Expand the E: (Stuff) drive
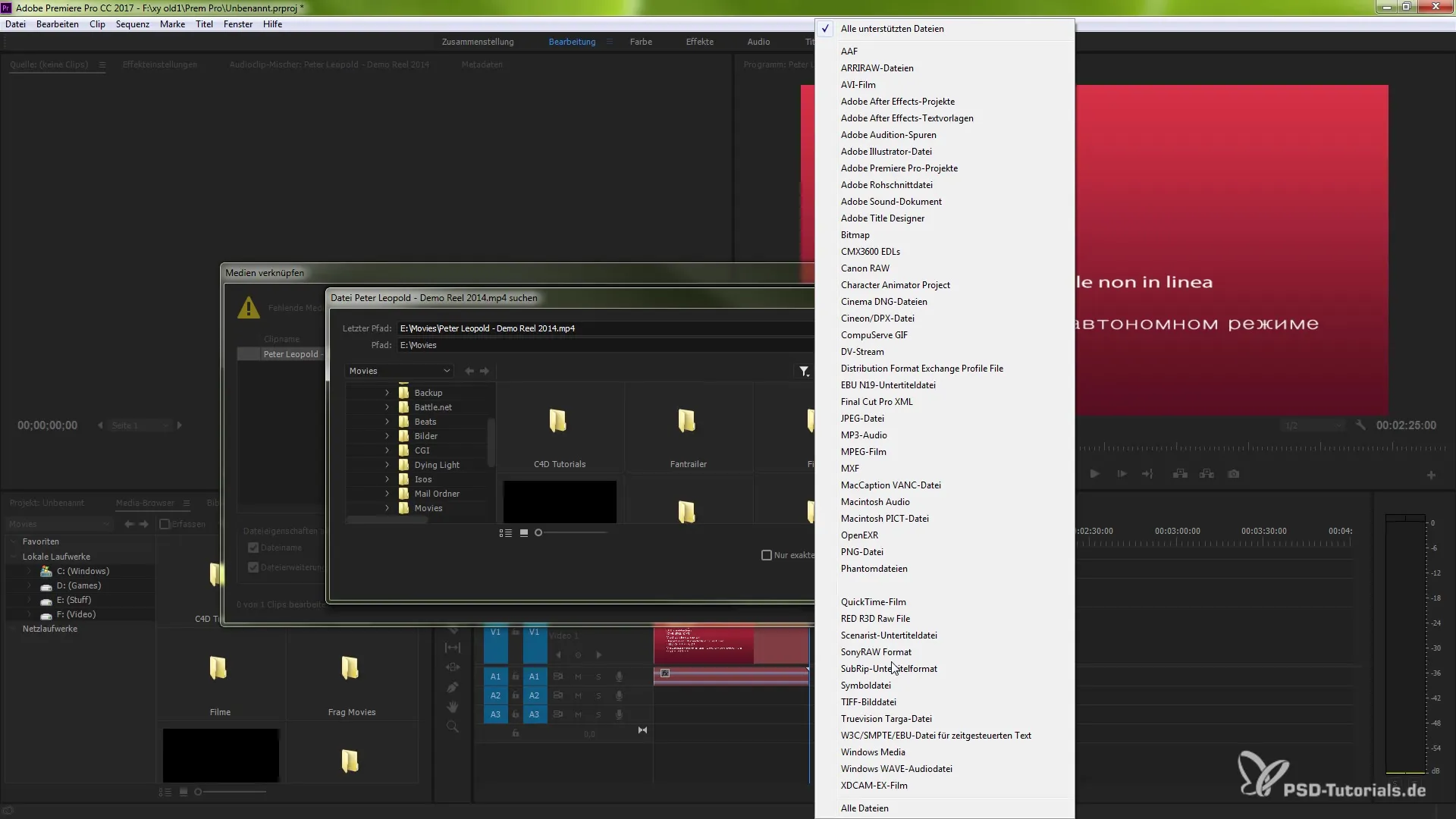Screen dimensions: 1456x819 [x=30, y=601]
